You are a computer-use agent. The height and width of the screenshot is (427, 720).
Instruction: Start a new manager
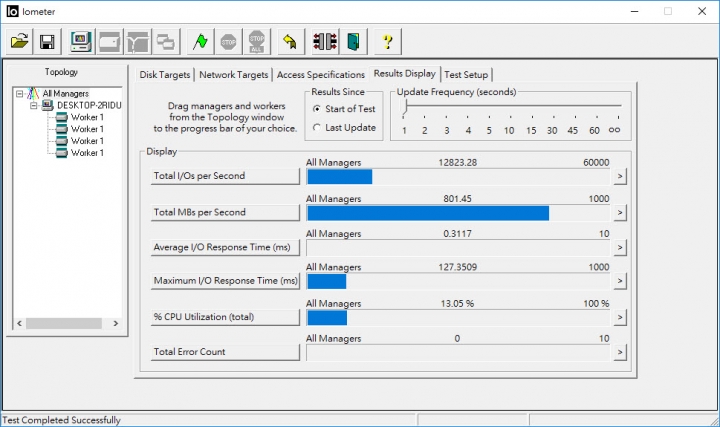[x=81, y=42]
